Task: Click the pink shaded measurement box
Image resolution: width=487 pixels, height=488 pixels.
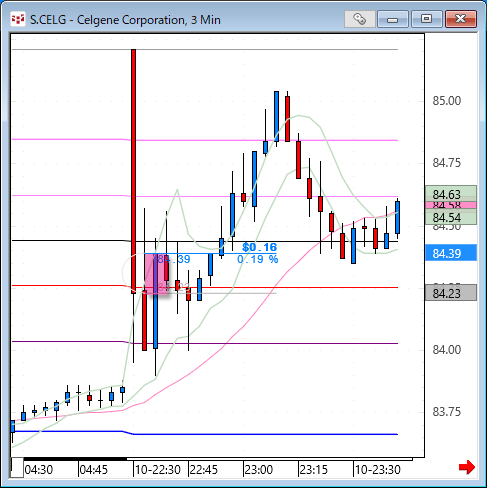Action: pyautogui.click(x=157, y=273)
